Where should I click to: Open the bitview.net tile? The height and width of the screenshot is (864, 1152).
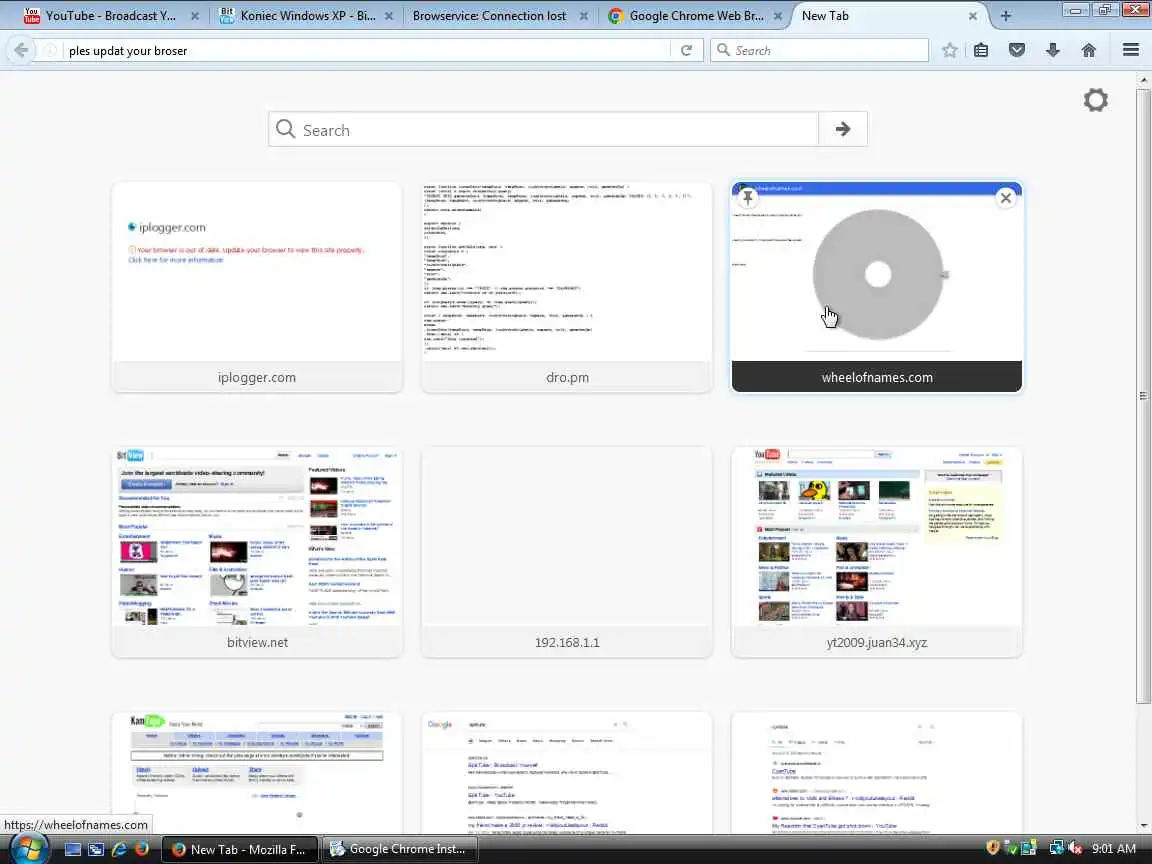coord(256,551)
